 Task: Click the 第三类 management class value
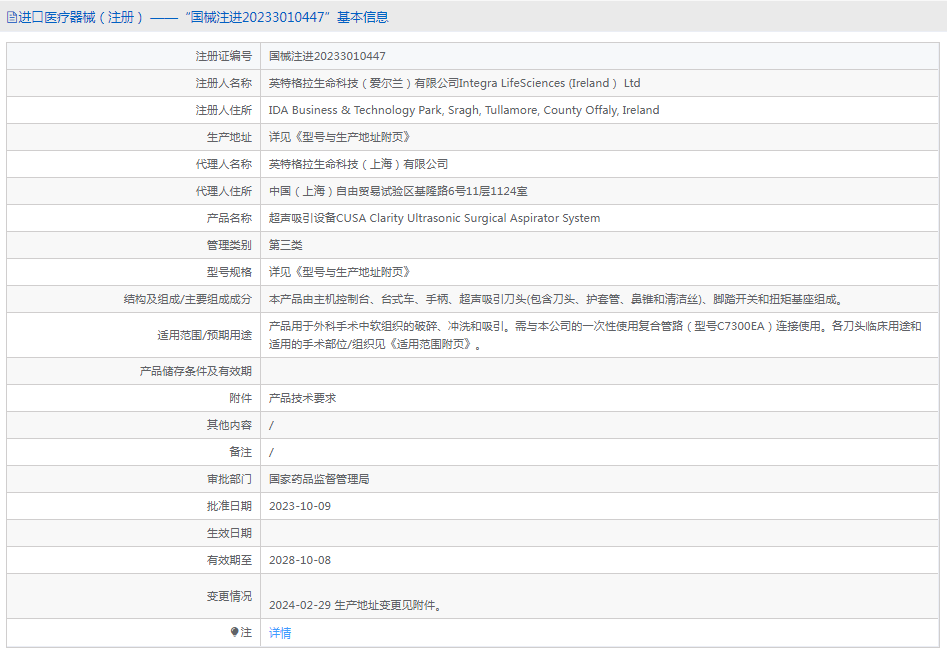pos(286,245)
